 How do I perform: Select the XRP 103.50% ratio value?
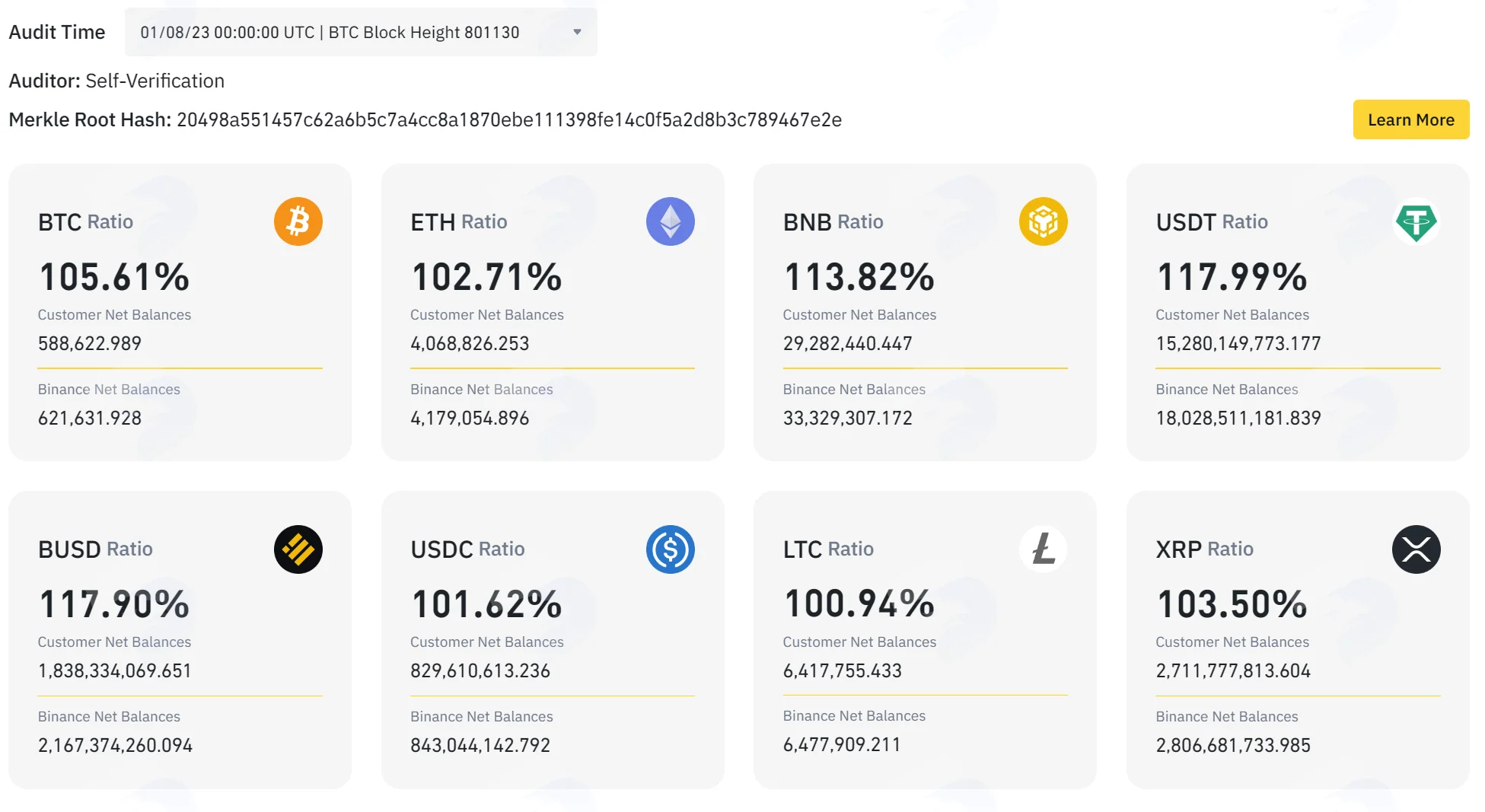pos(1232,603)
